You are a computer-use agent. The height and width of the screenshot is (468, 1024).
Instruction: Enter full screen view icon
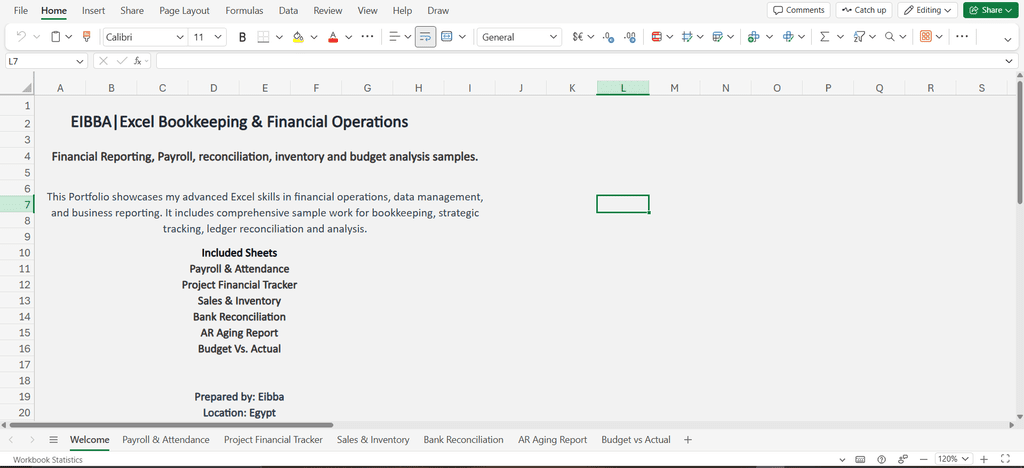[1005, 460]
